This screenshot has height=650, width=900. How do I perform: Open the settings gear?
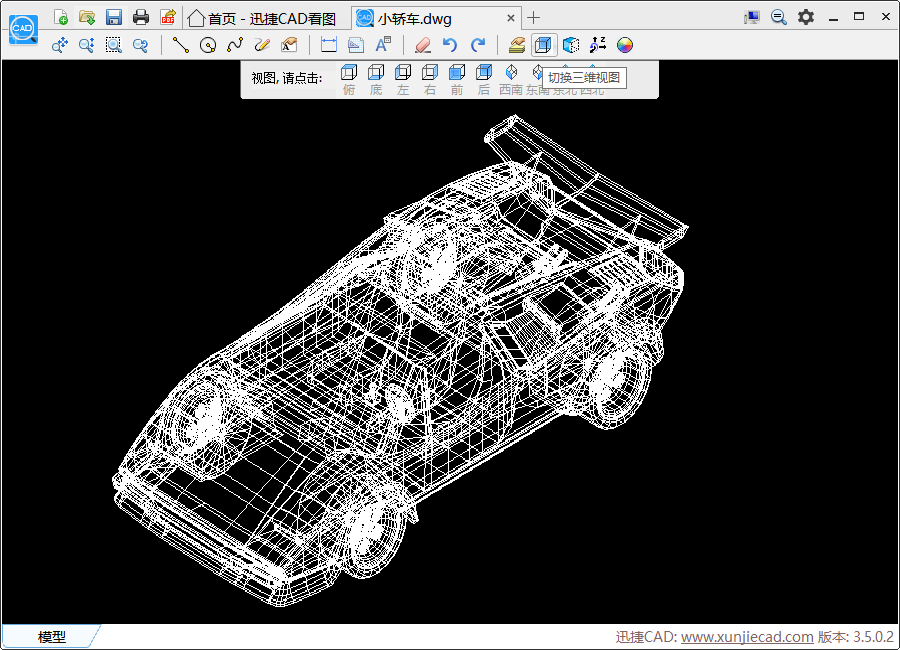coord(806,17)
